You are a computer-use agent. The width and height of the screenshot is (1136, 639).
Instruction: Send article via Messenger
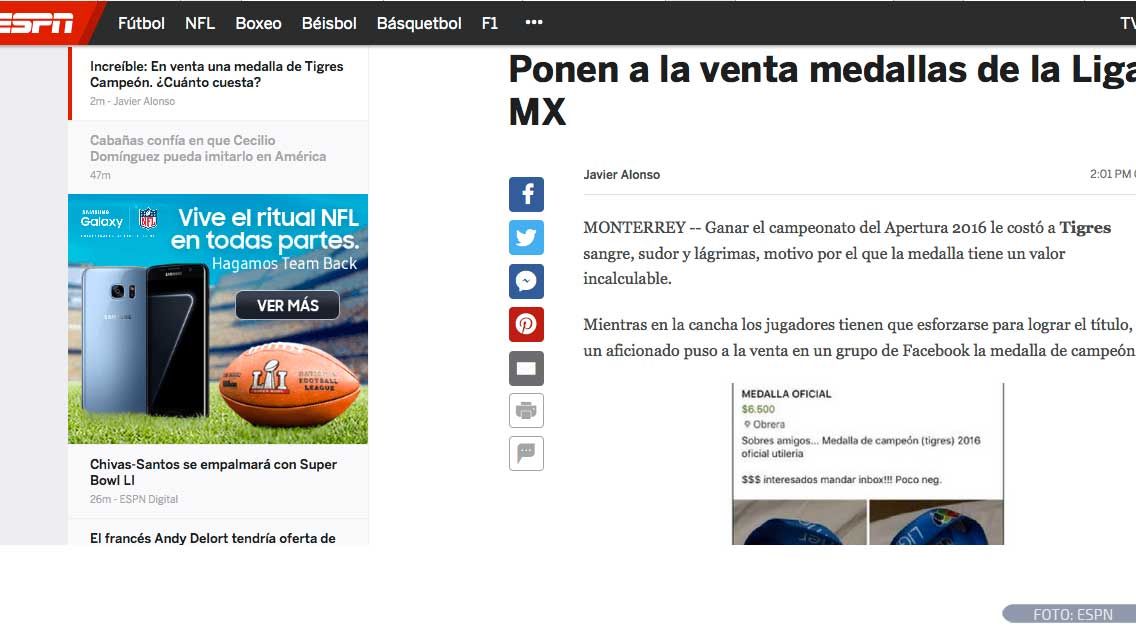(x=527, y=281)
